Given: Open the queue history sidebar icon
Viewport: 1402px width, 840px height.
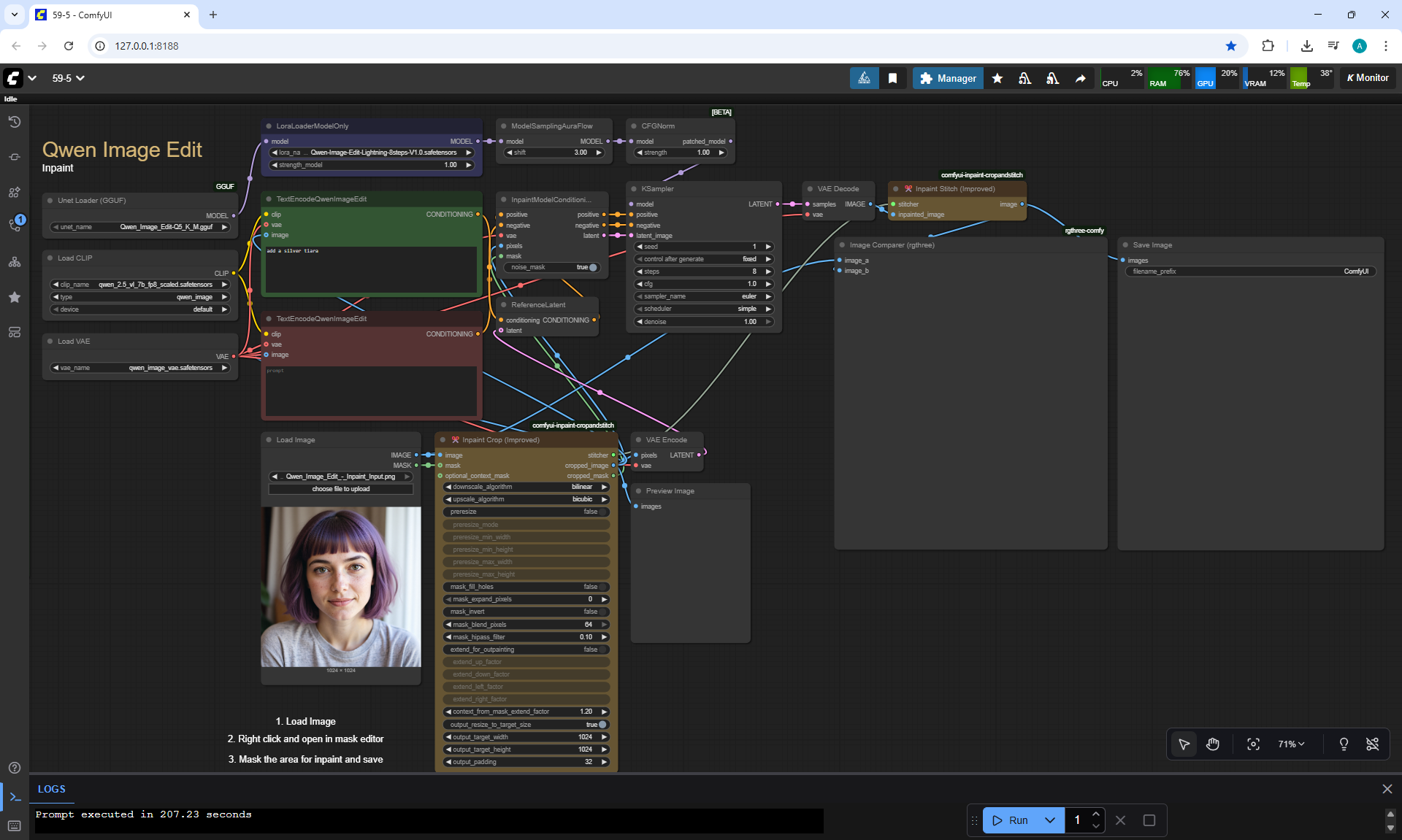Looking at the screenshot, I should 15,122.
